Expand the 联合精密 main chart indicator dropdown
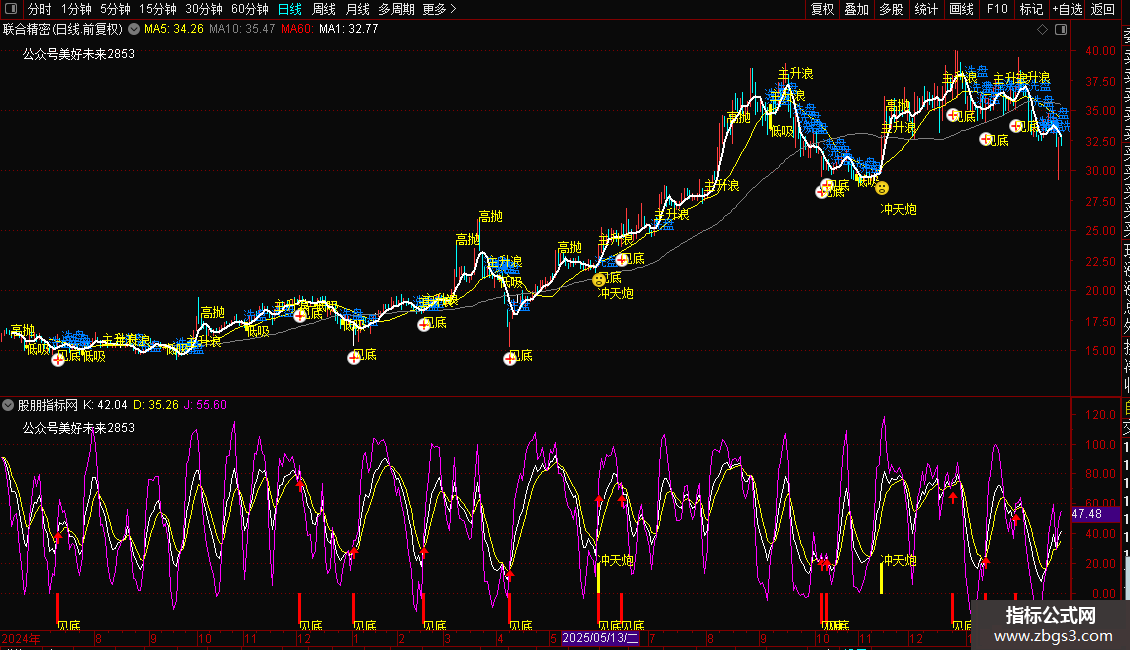Image resolution: width=1130 pixels, height=650 pixels. coord(134,30)
